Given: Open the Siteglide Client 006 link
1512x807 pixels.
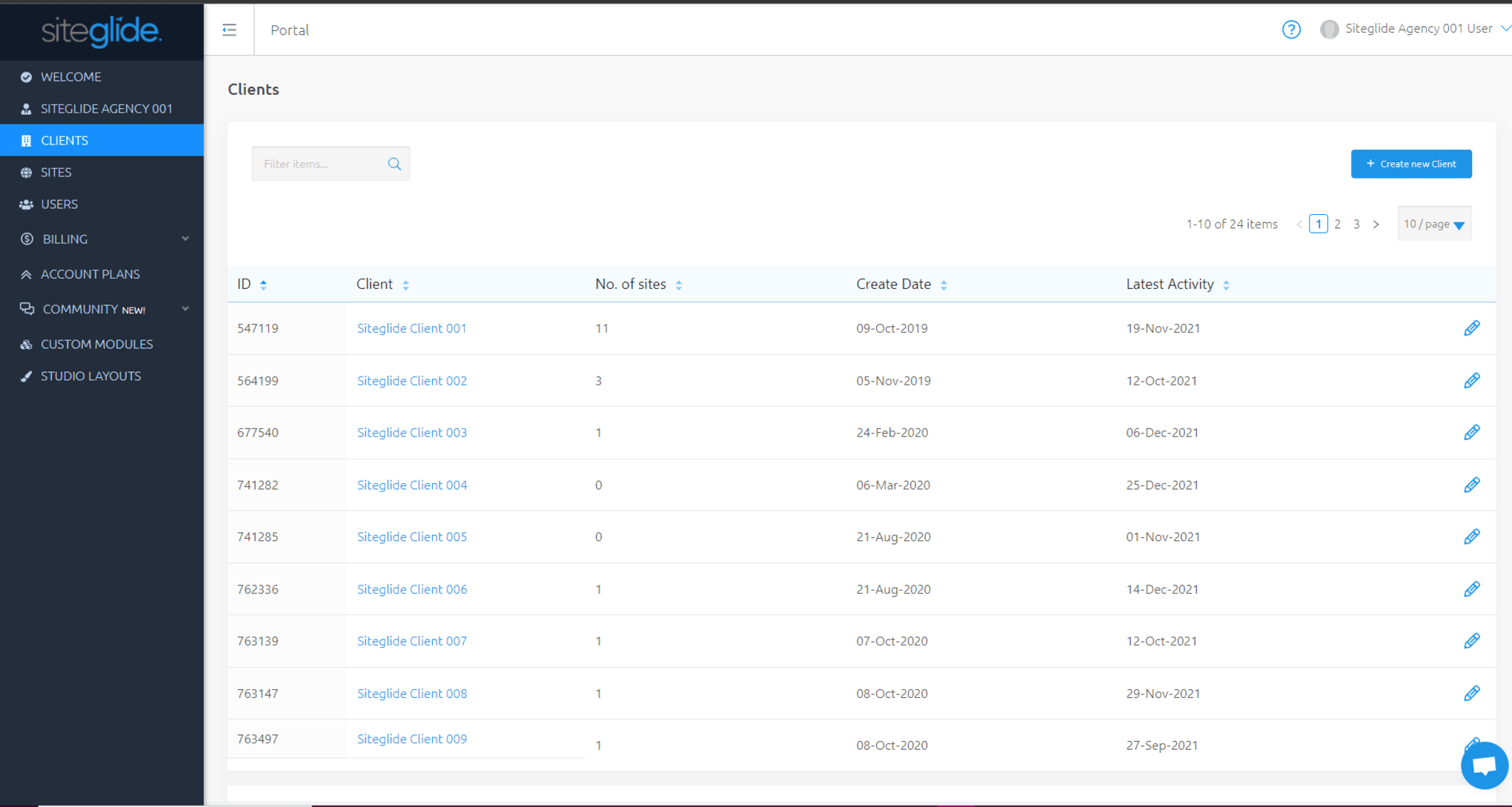Looking at the screenshot, I should point(412,590).
